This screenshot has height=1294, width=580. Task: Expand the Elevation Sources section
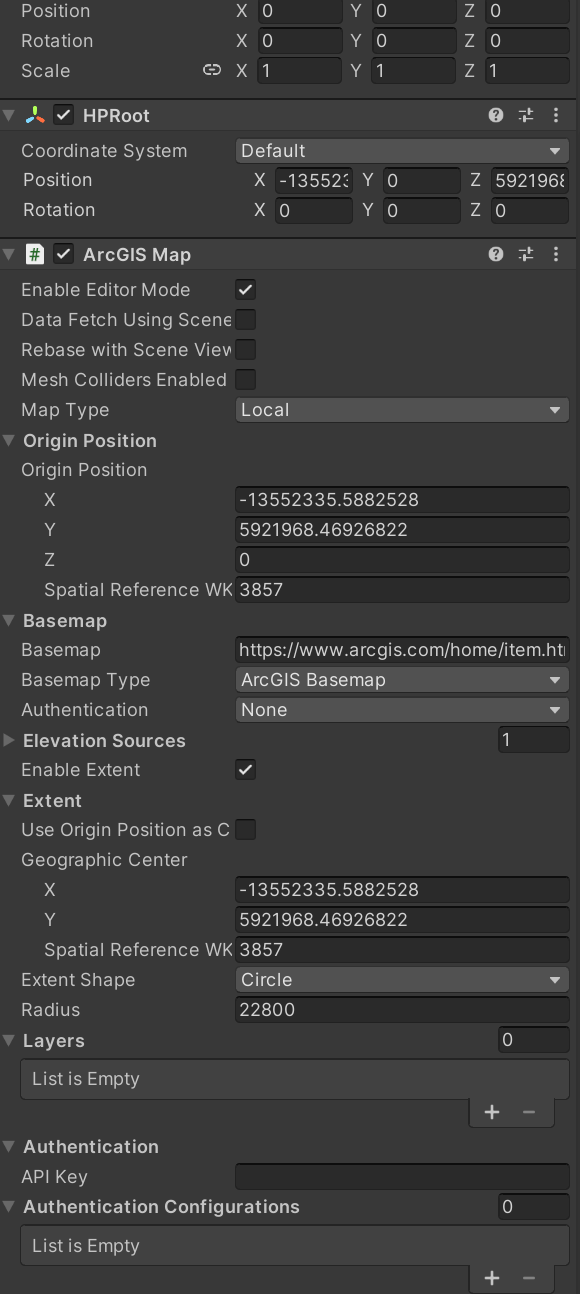click(x=10, y=740)
